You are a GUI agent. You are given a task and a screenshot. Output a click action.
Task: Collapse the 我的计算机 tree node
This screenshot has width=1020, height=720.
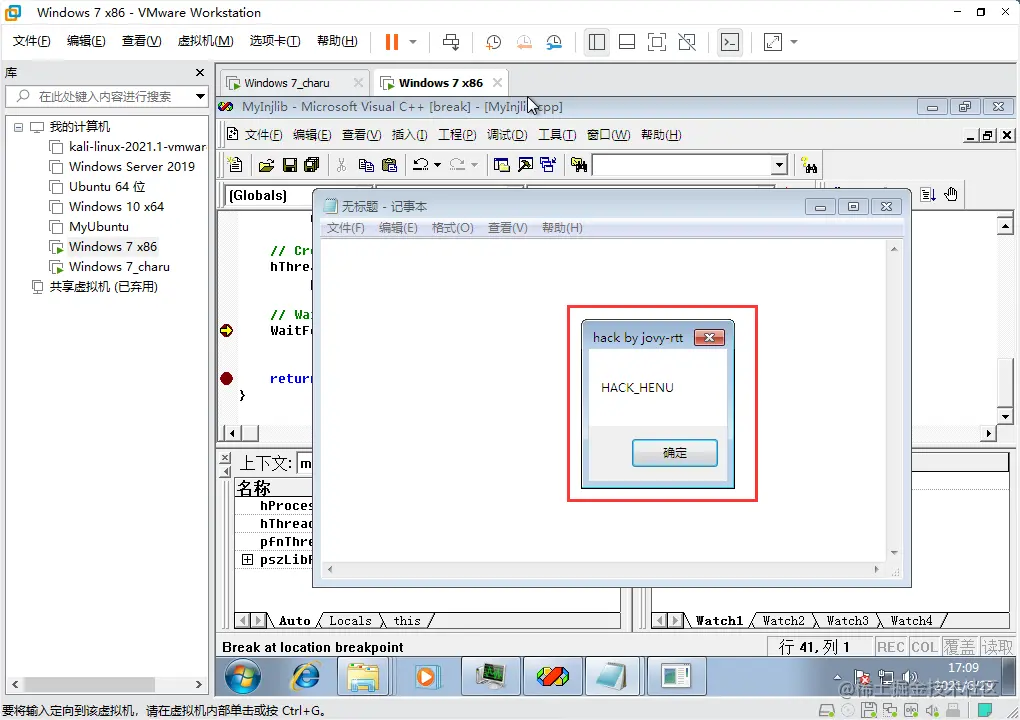(x=18, y=127)
